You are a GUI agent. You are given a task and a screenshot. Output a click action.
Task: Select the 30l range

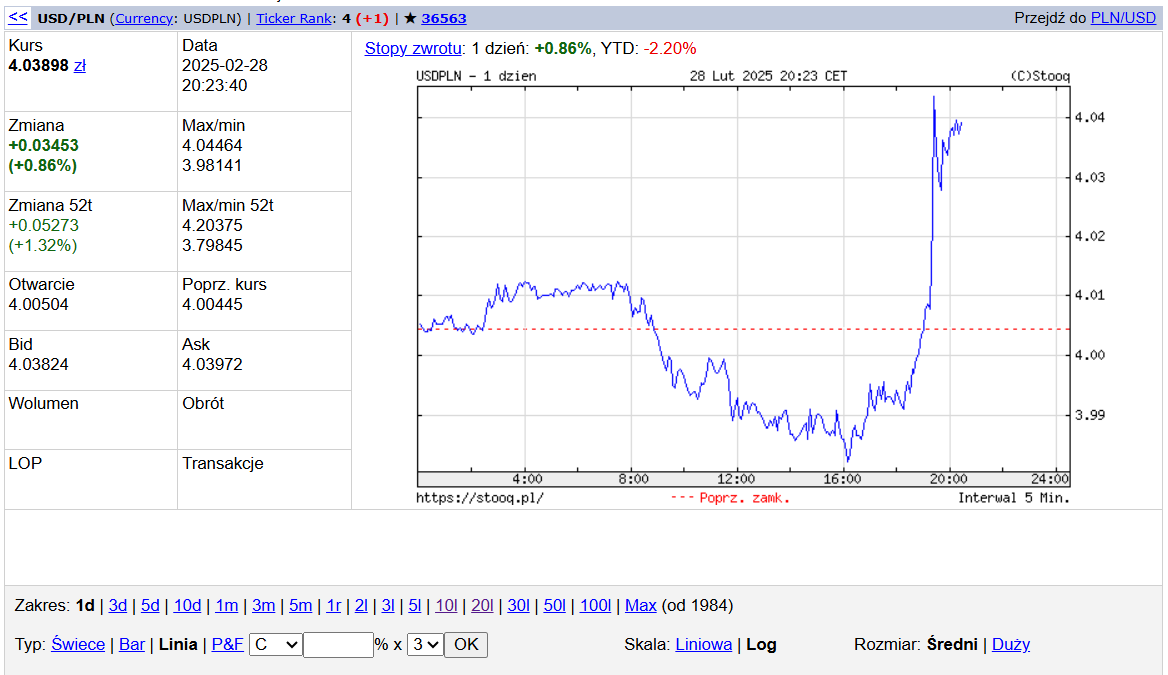[518, 606]
